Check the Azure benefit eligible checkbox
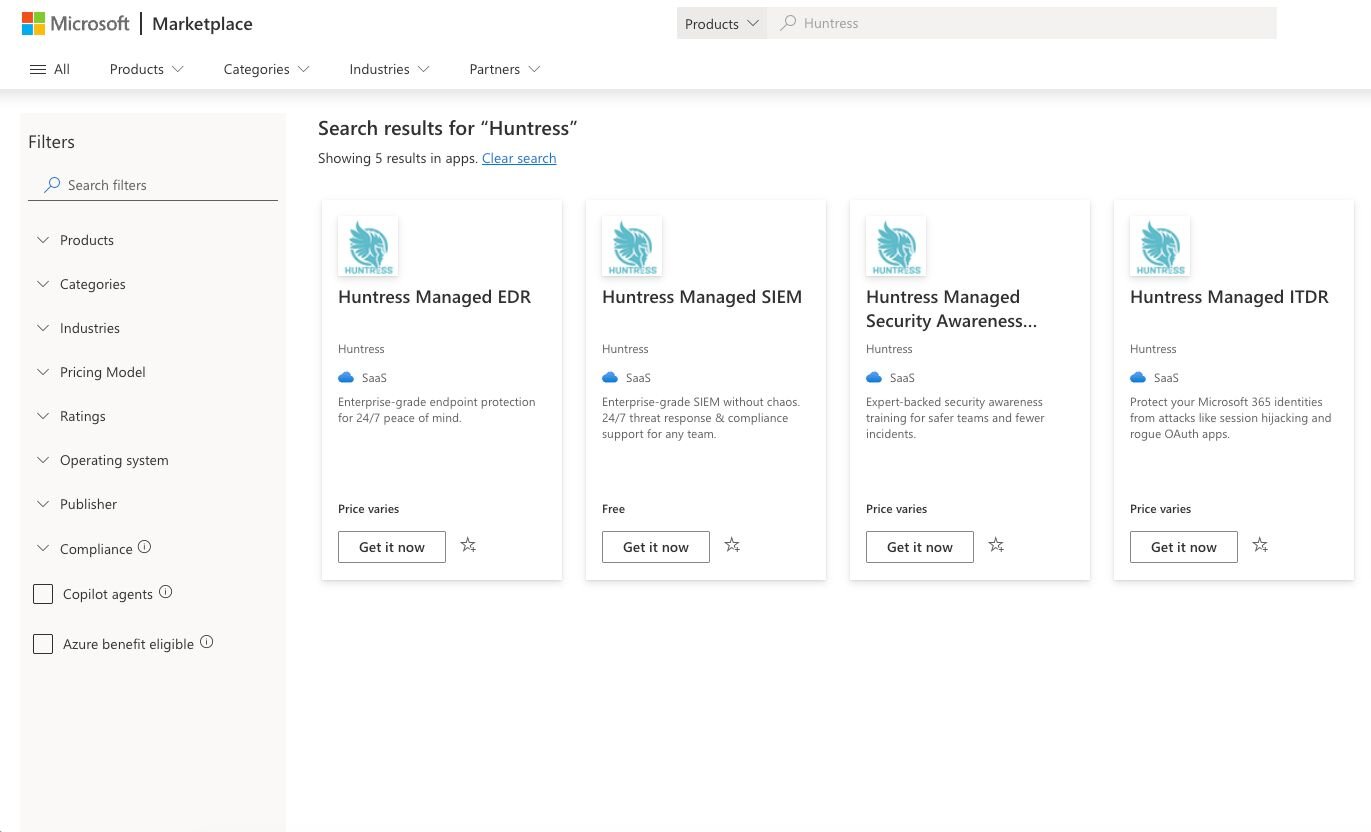 point(43,644)
